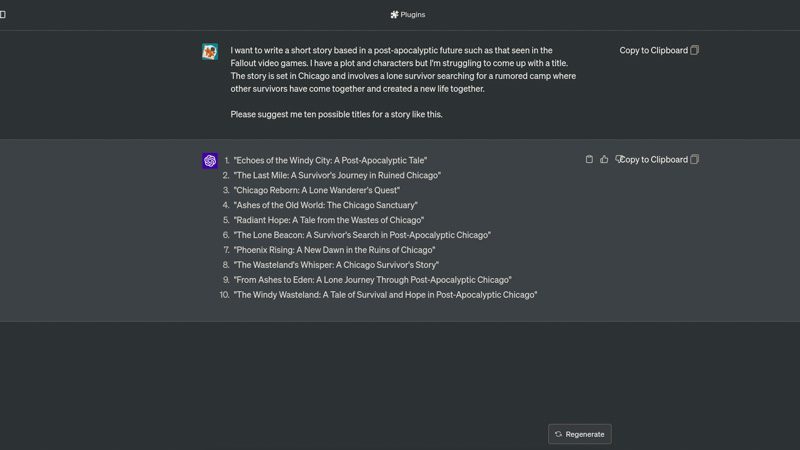This screenshot has width=800, height=450.
Task: Click the clipboard icon beside the response's copy text
Action: tap(694, 160)
